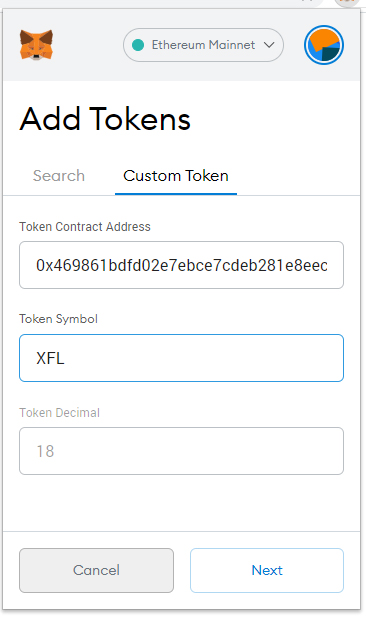Click the Ethereum Mainnet label text

pyautogui.click(x=203, y=45)
